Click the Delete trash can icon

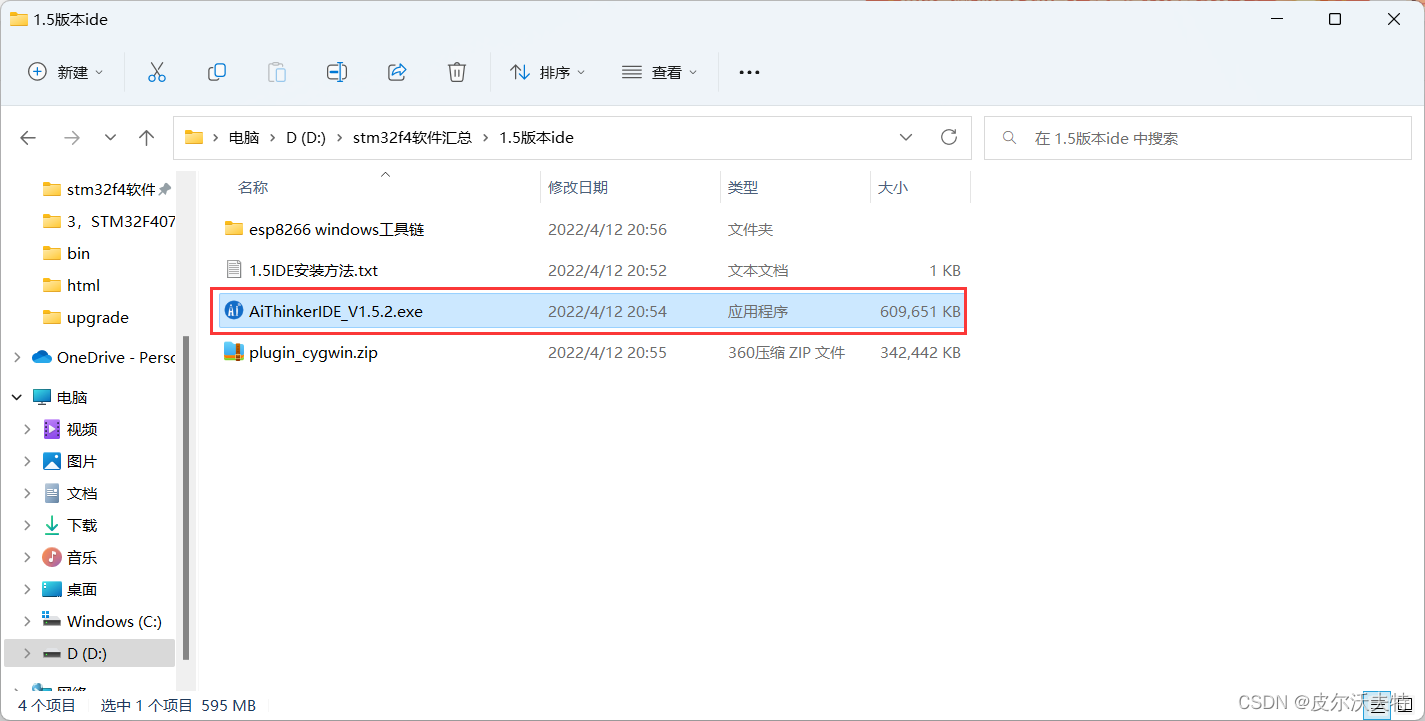pos(457,72)
